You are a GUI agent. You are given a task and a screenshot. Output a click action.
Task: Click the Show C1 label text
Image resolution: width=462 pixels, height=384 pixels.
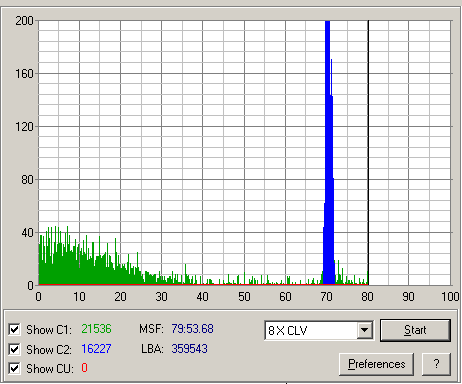coord(49,330)
